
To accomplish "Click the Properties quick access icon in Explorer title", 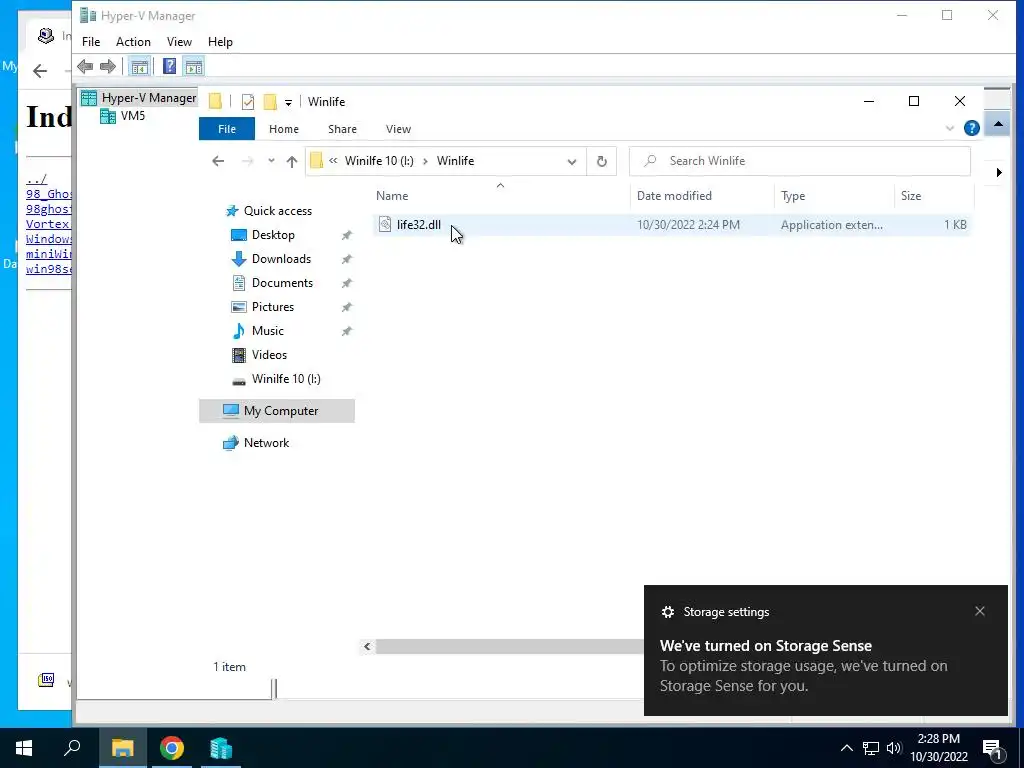I will pyautogui.click(x=248, y=102).
